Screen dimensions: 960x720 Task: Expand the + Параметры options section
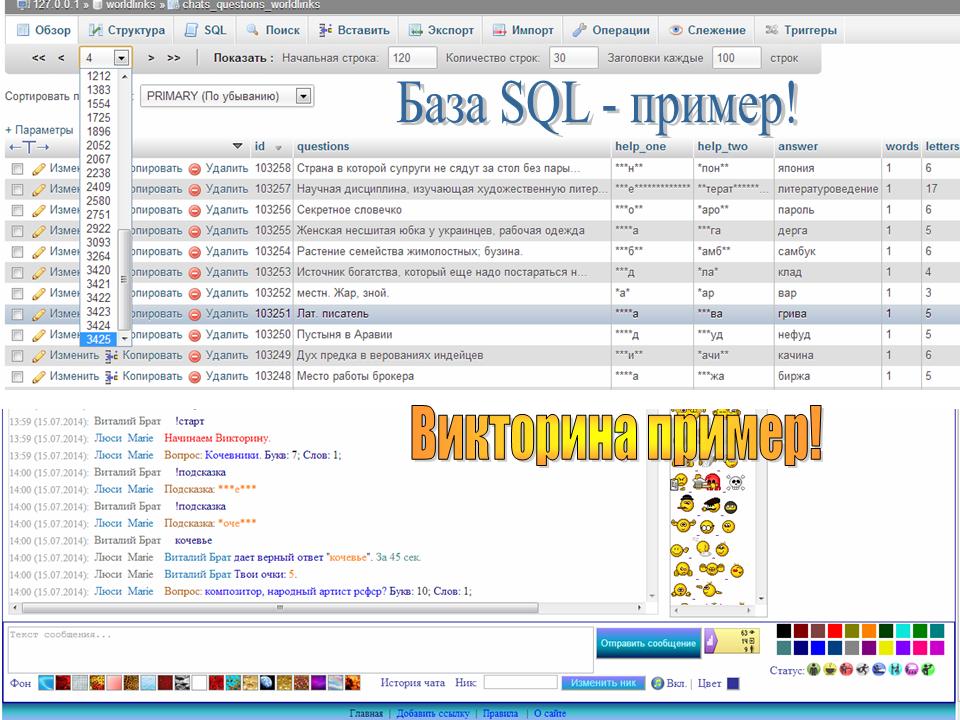pos(39,130)
